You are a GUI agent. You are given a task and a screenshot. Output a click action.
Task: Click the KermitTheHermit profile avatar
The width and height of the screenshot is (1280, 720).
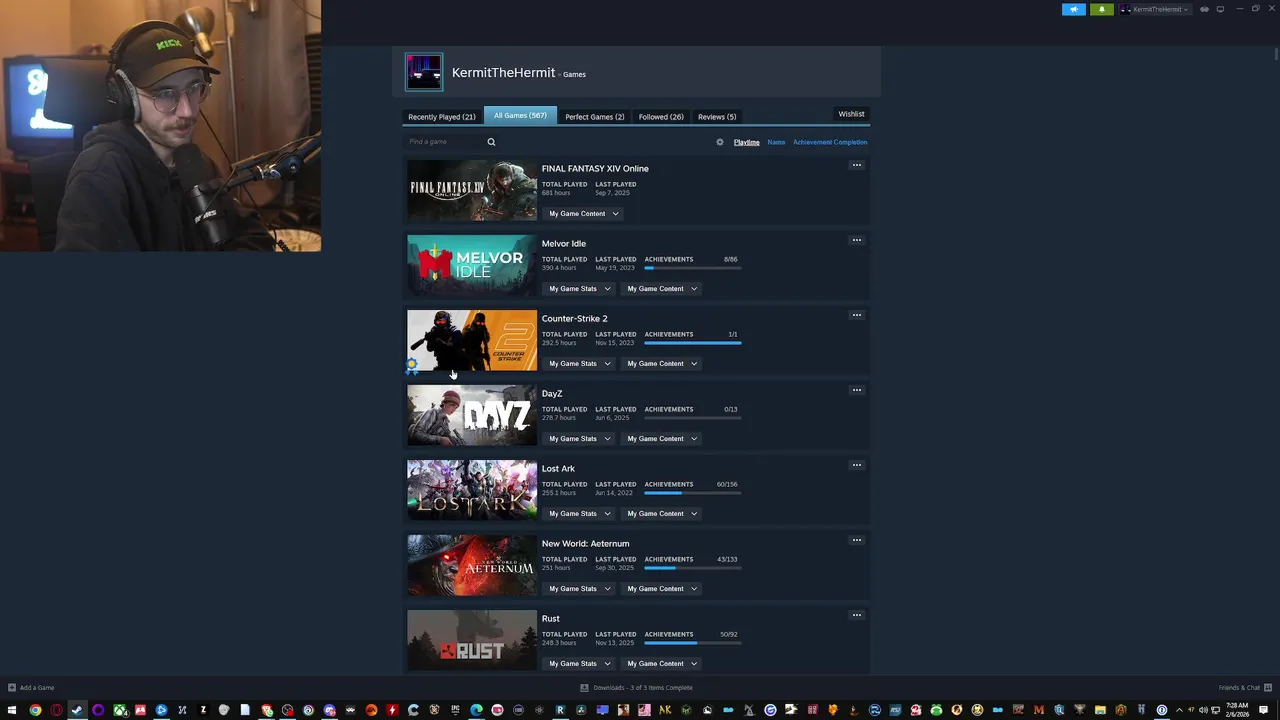point(424,72)
